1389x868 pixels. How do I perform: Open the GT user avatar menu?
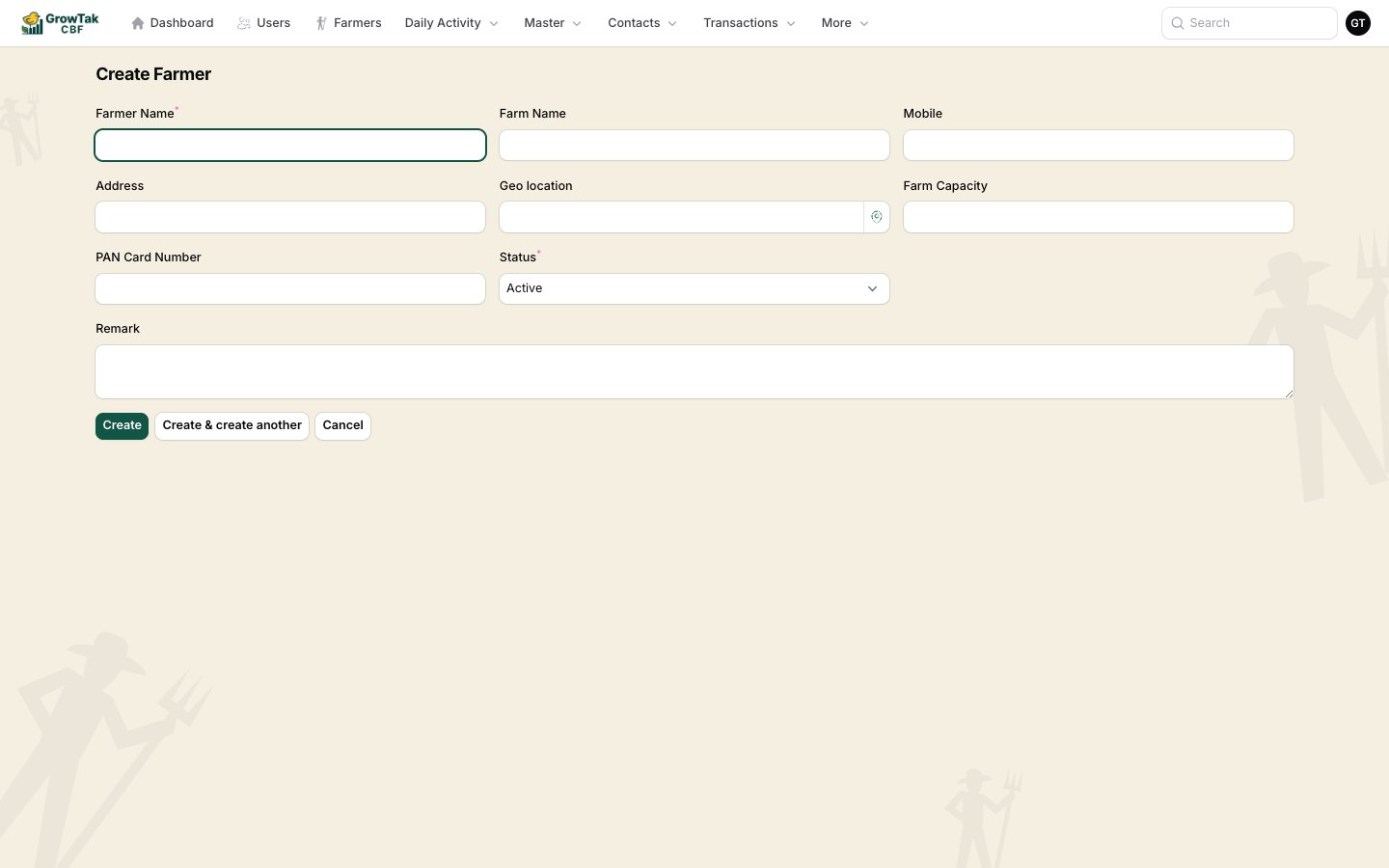(x=1358, y=23)
